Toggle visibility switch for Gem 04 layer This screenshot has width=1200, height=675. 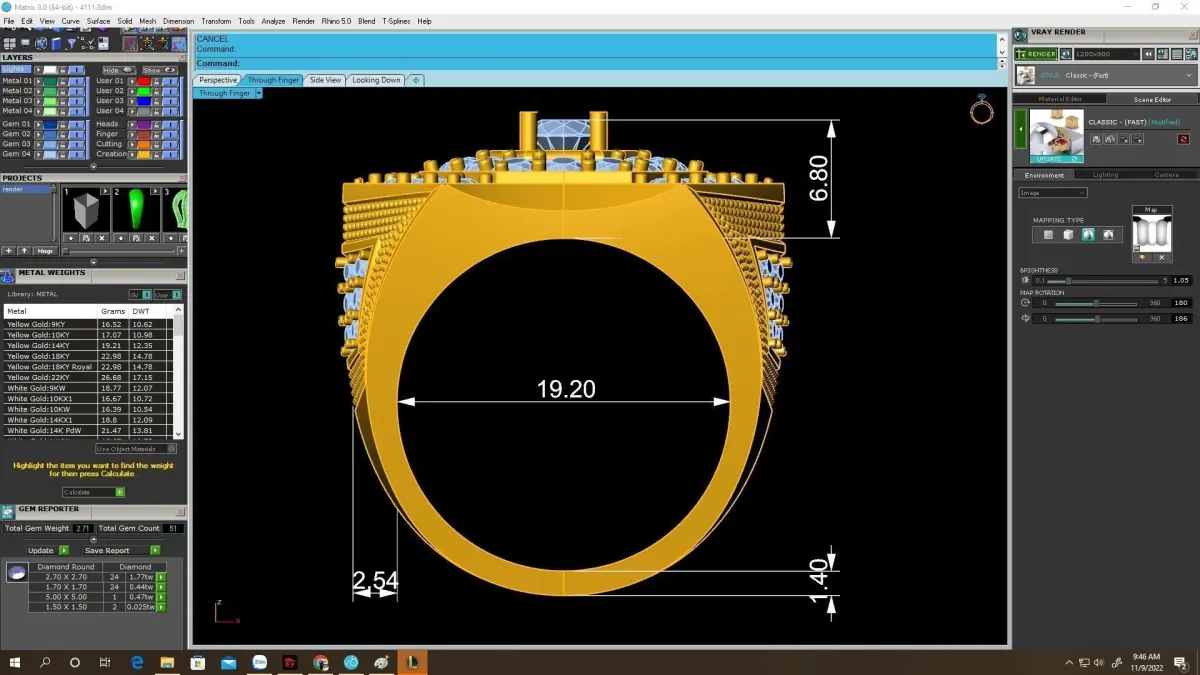77,154
